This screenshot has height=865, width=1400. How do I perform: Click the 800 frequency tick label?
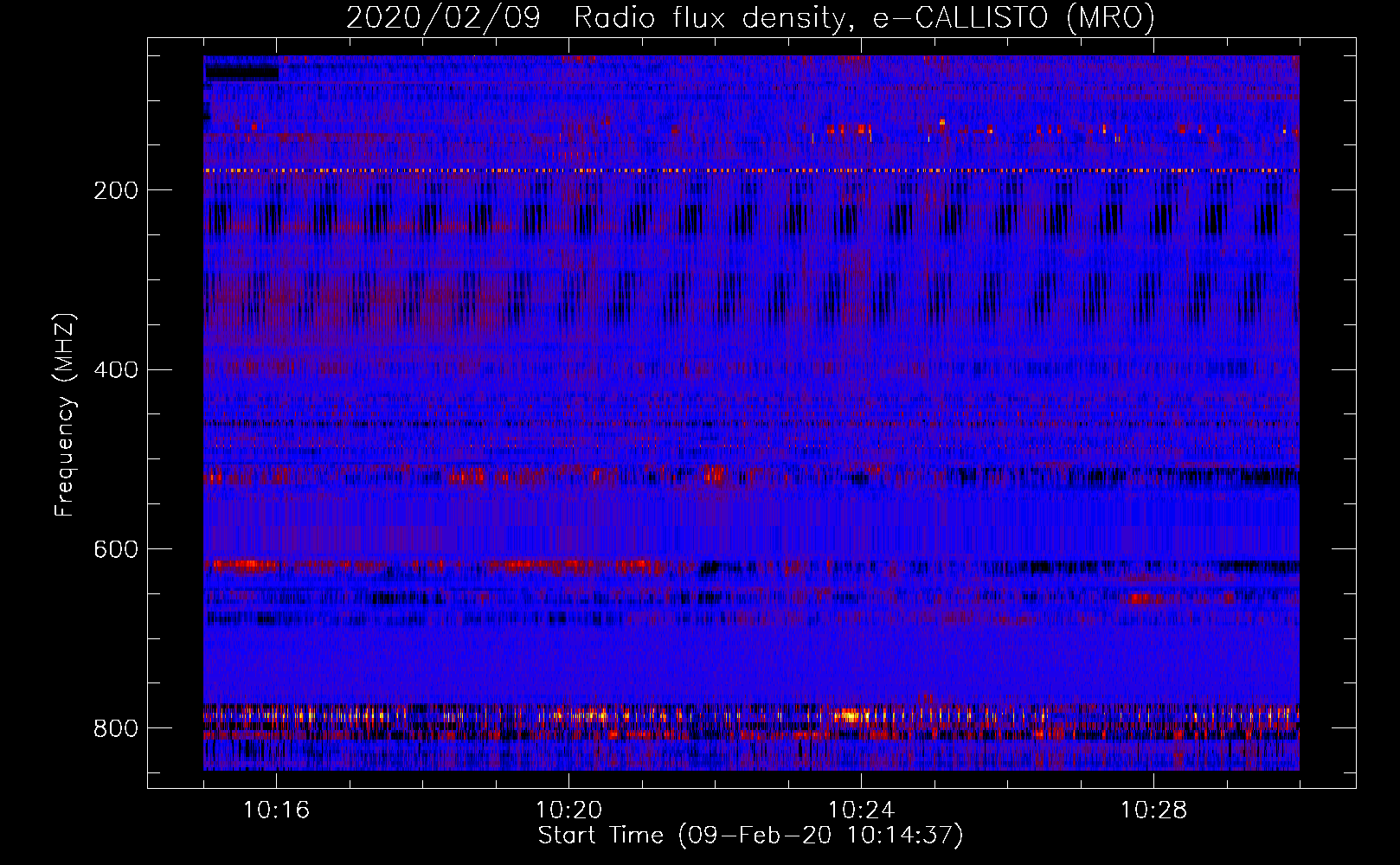pos(116,729)
